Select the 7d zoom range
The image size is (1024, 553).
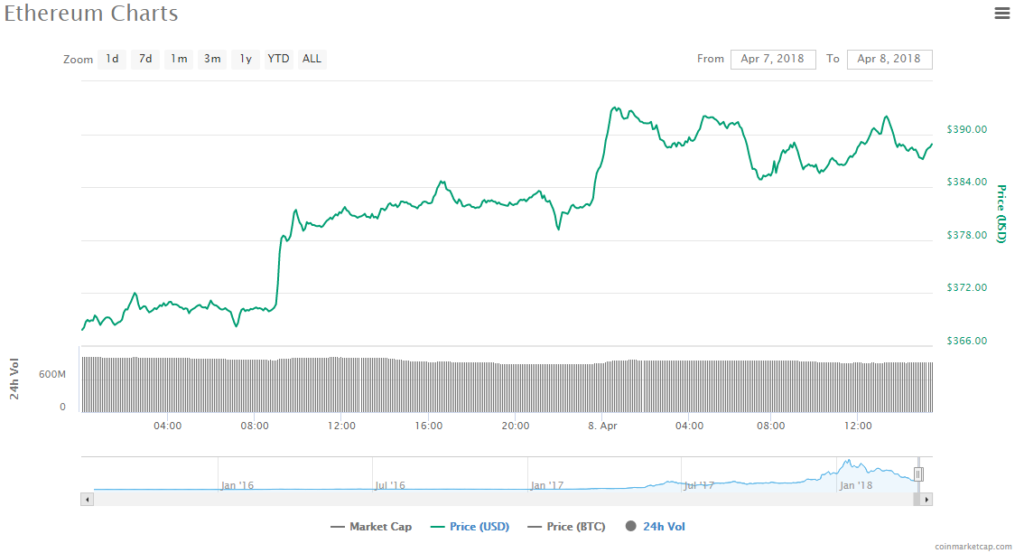[x=145, y=59]
